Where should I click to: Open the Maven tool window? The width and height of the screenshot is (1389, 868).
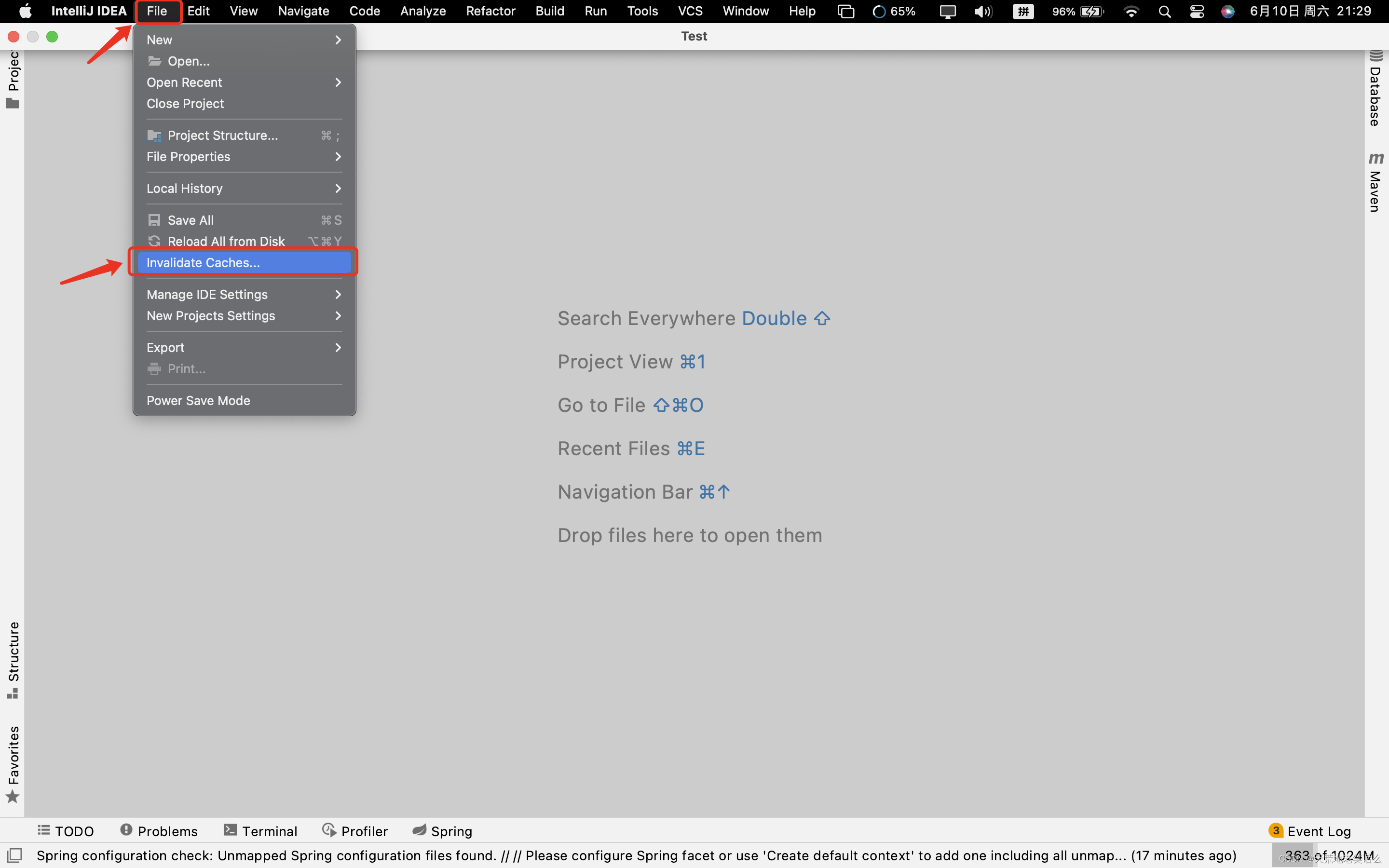click(1375, 183)
